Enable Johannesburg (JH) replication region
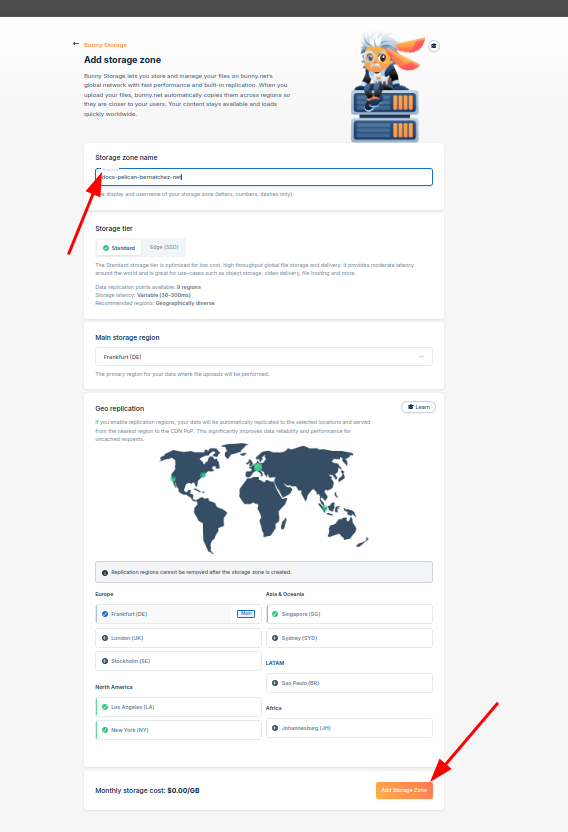568x832 pixels. point(349,728)
